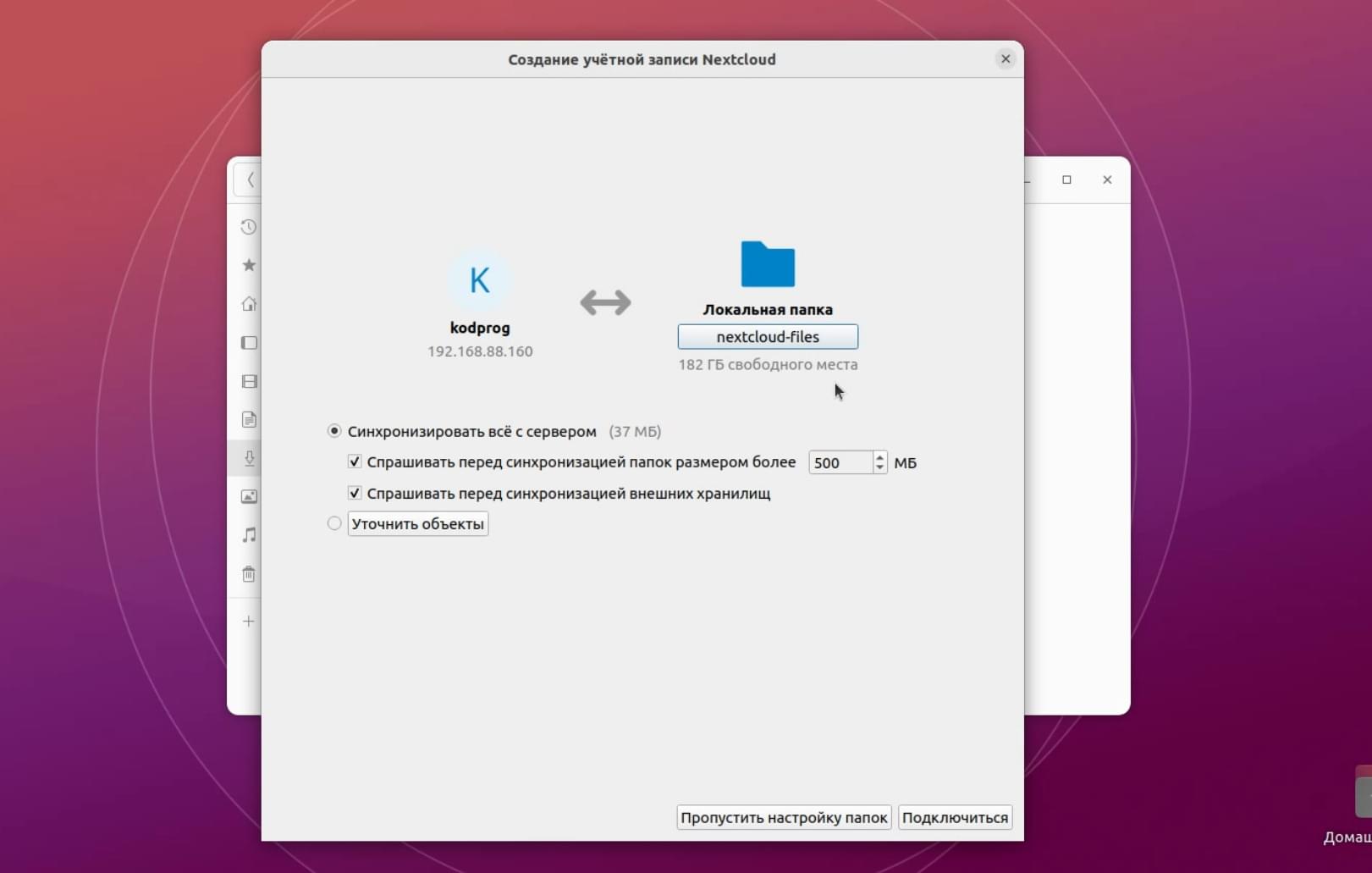Screen dimensions: 1372x873
Task: Click the back arrow in Files window
Action: (250, 180)
